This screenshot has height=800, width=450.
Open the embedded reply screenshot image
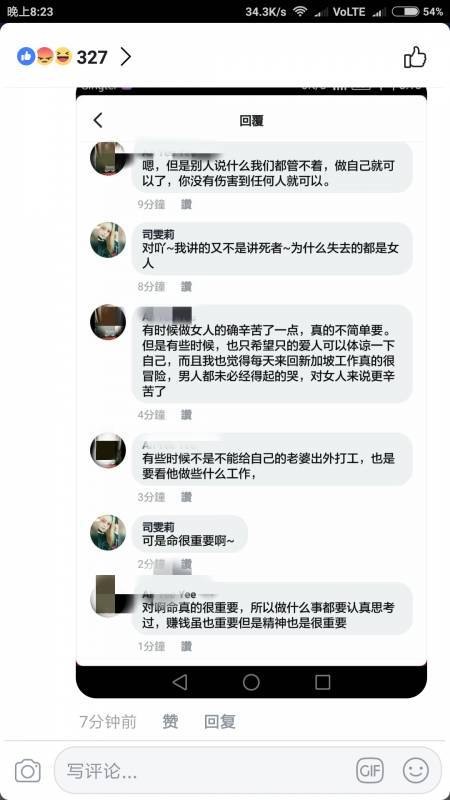pyautogui.click(x=251, y=392)
